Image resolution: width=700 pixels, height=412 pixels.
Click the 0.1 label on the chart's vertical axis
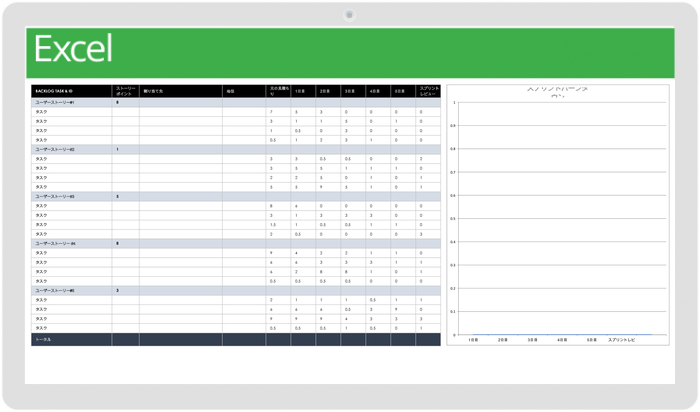click(x=453, y=312)
